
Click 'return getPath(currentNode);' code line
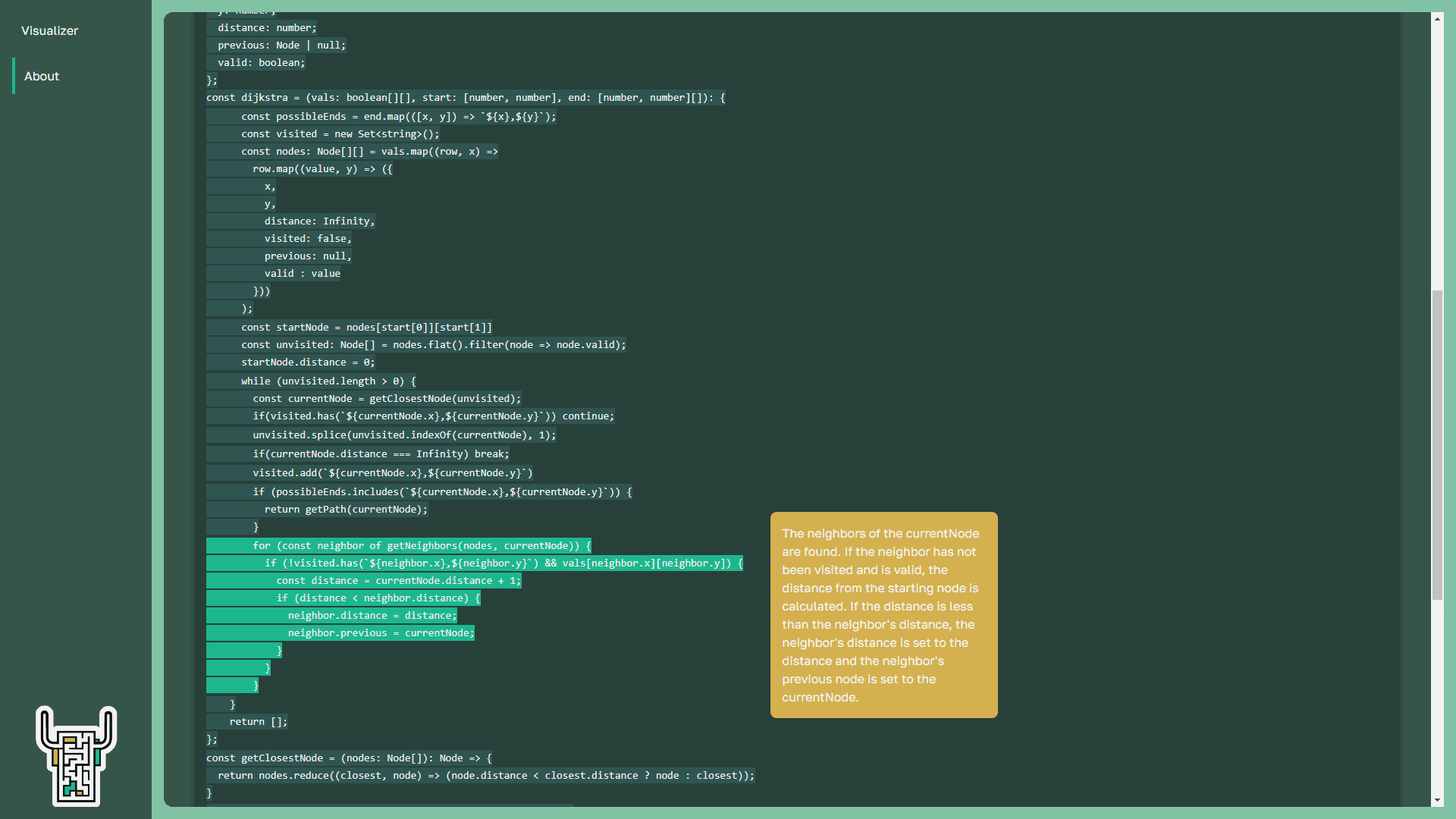pos(345,510)
